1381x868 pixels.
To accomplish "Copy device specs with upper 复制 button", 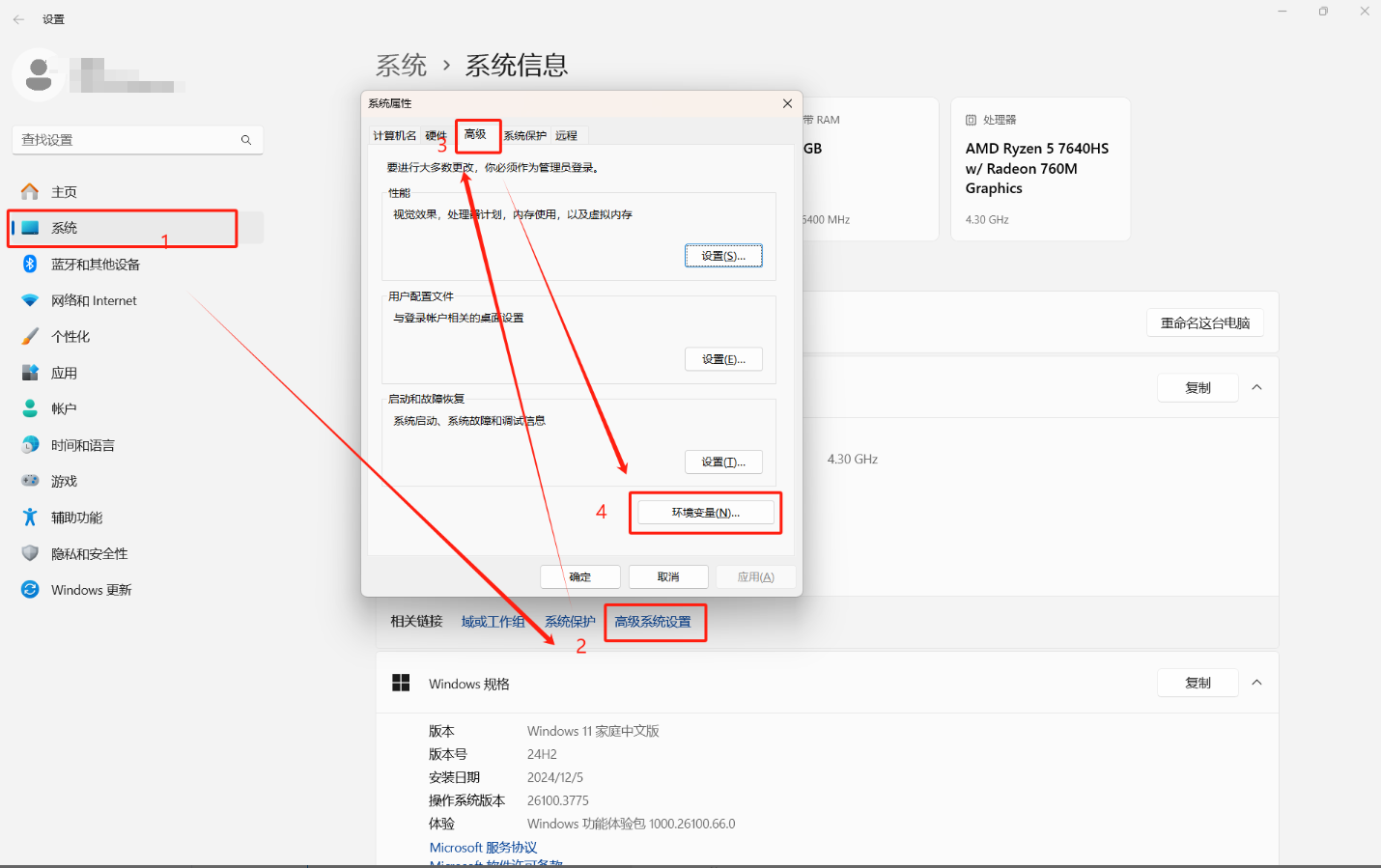I will pyautogui.click(x=1198, y=387).
